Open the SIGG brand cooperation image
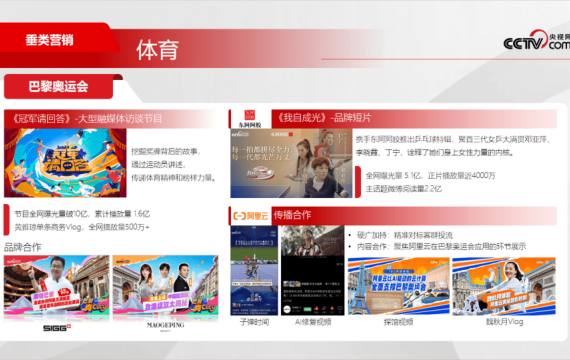Screen dimensions: 570x360 click(56, 285)
